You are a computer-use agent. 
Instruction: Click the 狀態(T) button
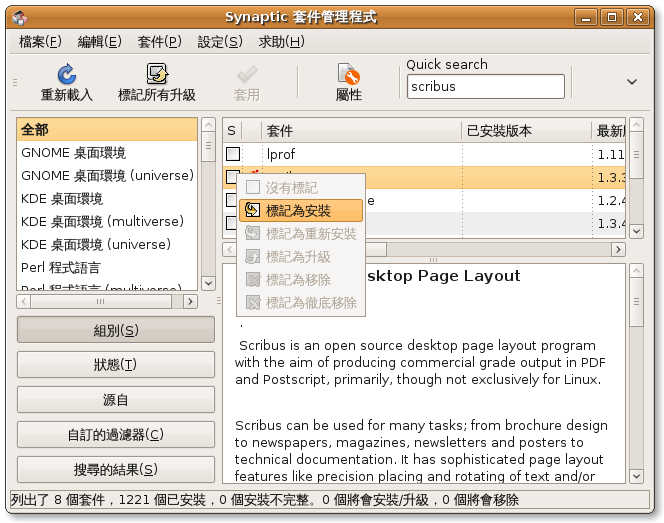coord(116,365)
